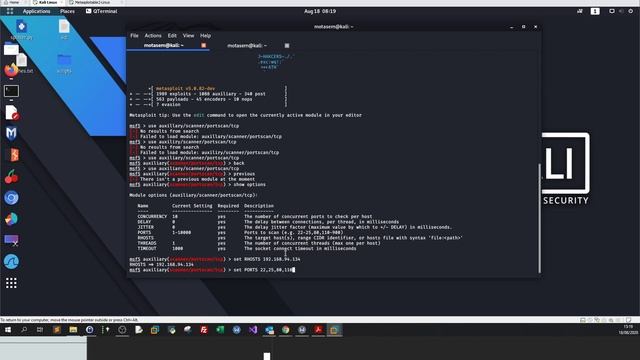The image size is (640, 360).
Task: Open Visual Studio on the Windows taskbar
Action: (x=253, y=330)
